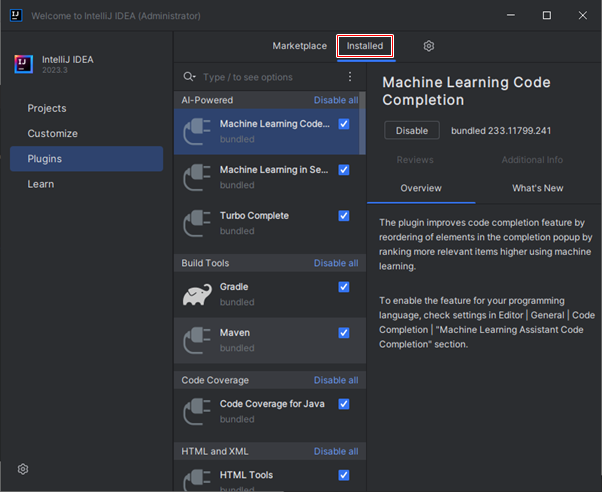Click the IntelliJ IDEA logo in sidebar

point(24,64)
